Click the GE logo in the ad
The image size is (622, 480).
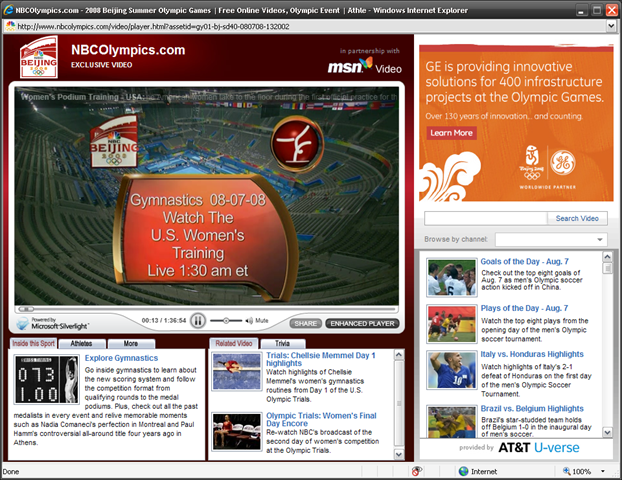click(x=562, y=163)
